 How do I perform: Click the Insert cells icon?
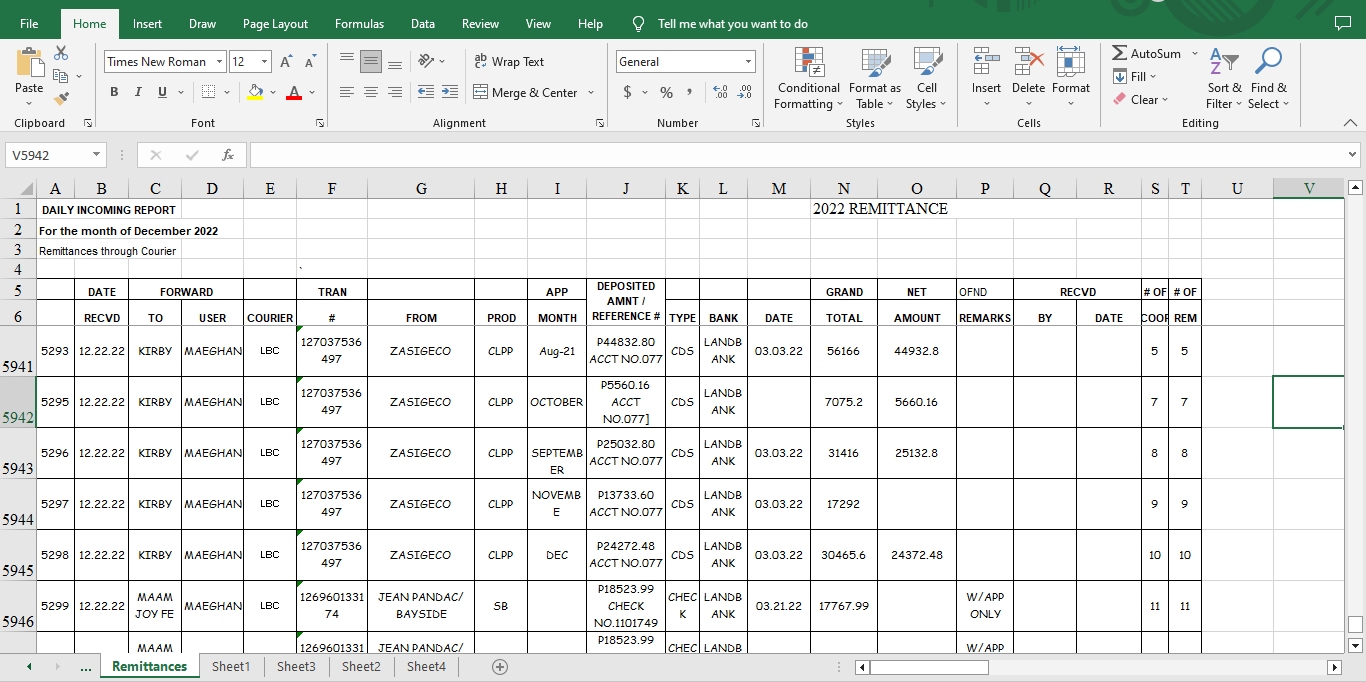pyautogui.click(x=986, y=62)
